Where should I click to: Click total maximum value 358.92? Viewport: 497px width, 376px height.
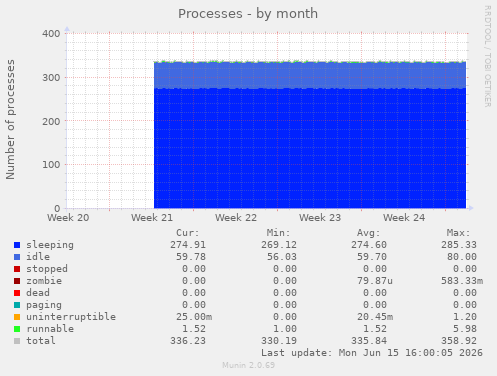pos(459,341)
